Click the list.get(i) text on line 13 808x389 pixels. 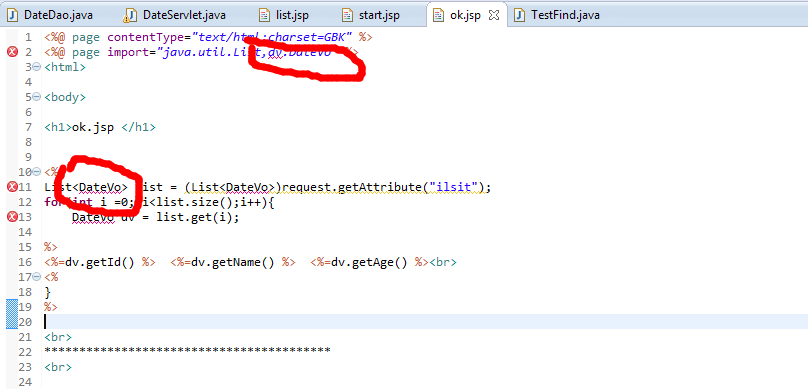[x=195, y=217]
